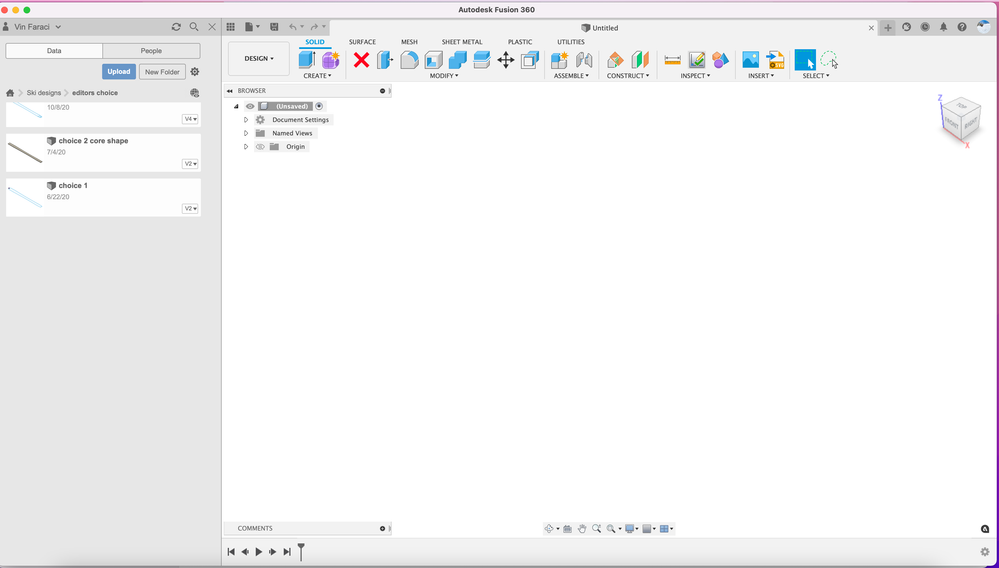
Task: Select the Offset Face tool icon
Action: tap(482, 60)
